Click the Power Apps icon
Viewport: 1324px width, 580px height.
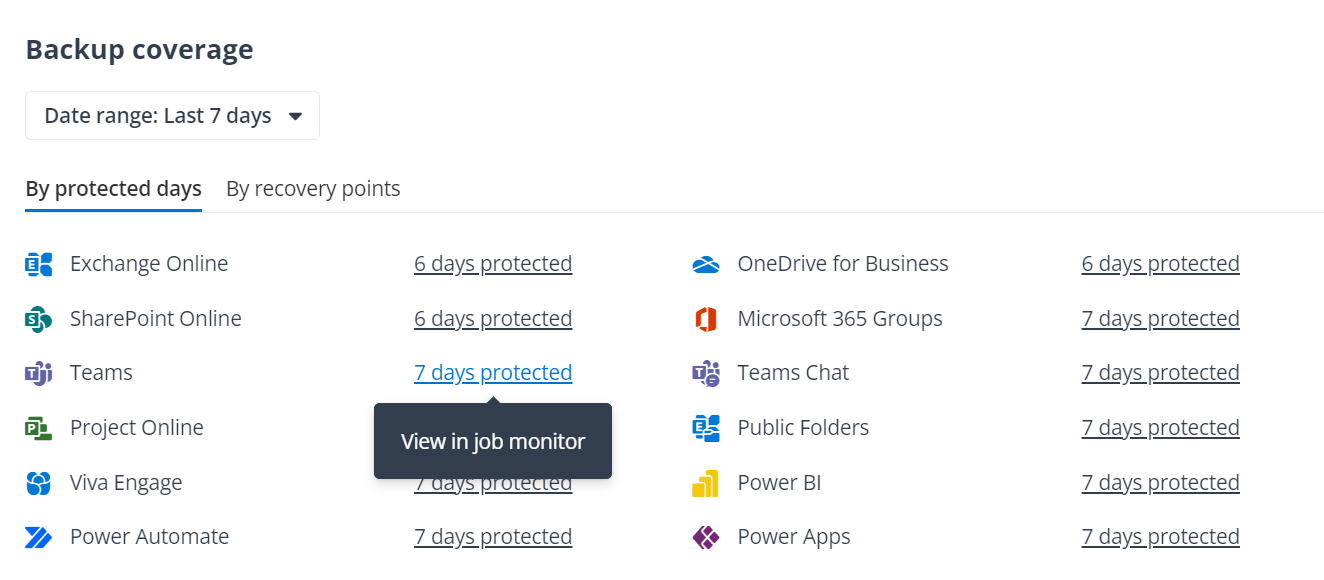[706, 537]
